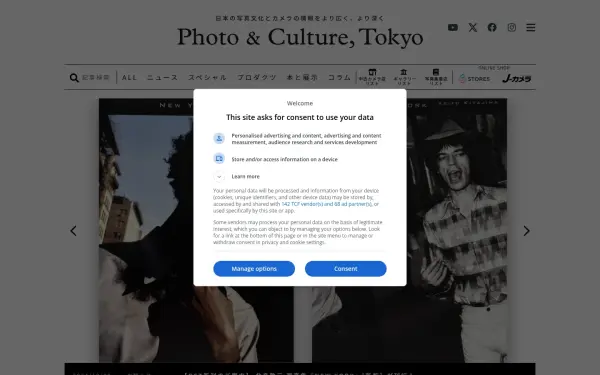Go to previous carousel slide arrow
This screenshot has width=600, height=375.
(x=73, y=231)
